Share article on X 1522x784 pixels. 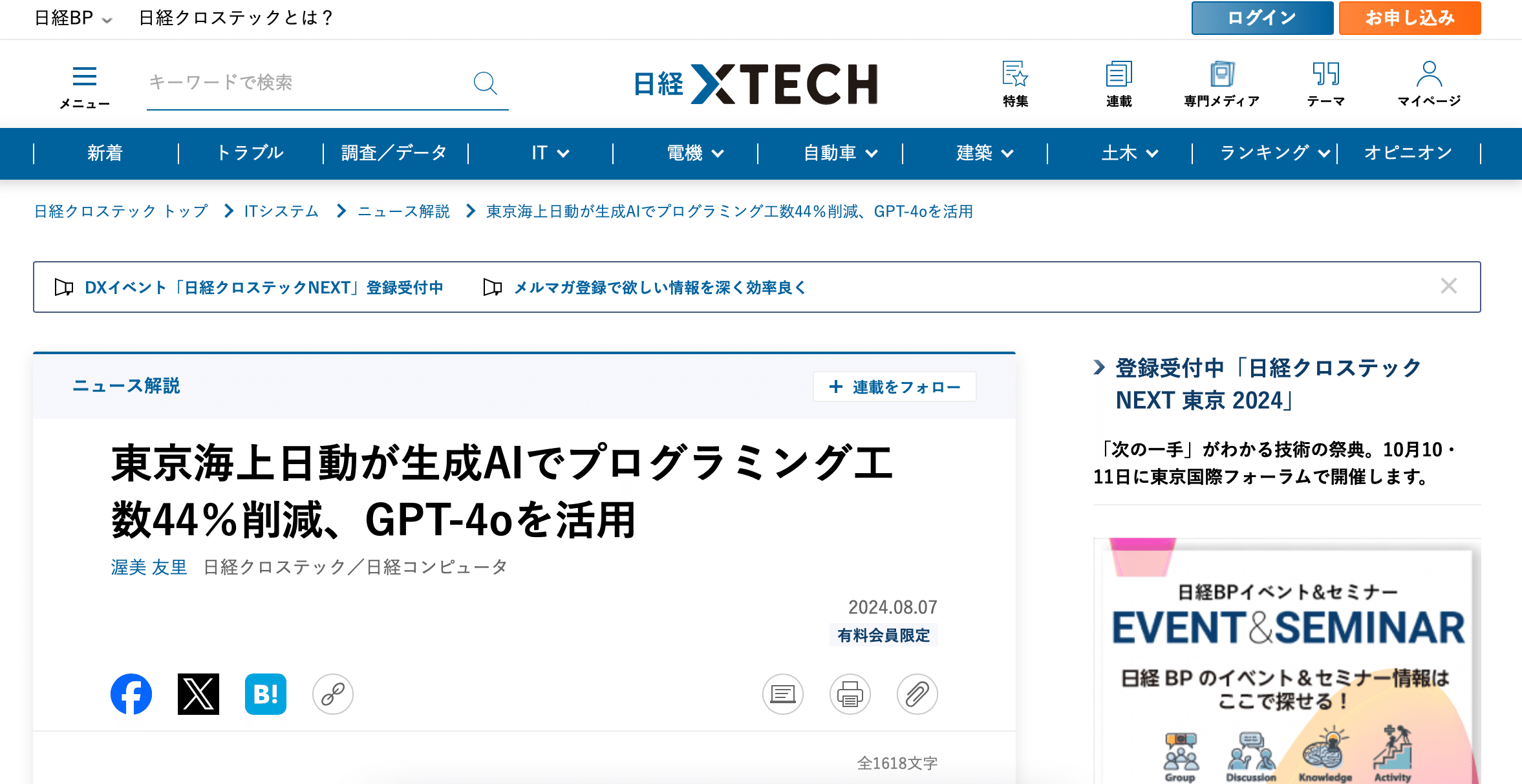(x=198, y=694)
